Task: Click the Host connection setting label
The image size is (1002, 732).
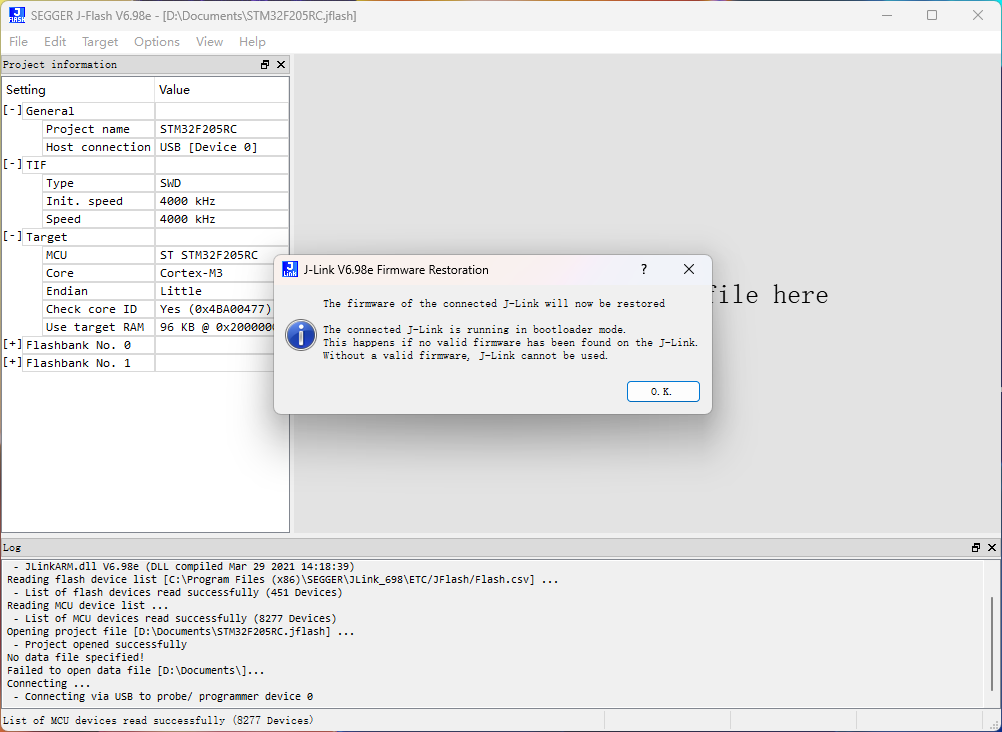Action: pyautogui.click(x=98, y=147)
